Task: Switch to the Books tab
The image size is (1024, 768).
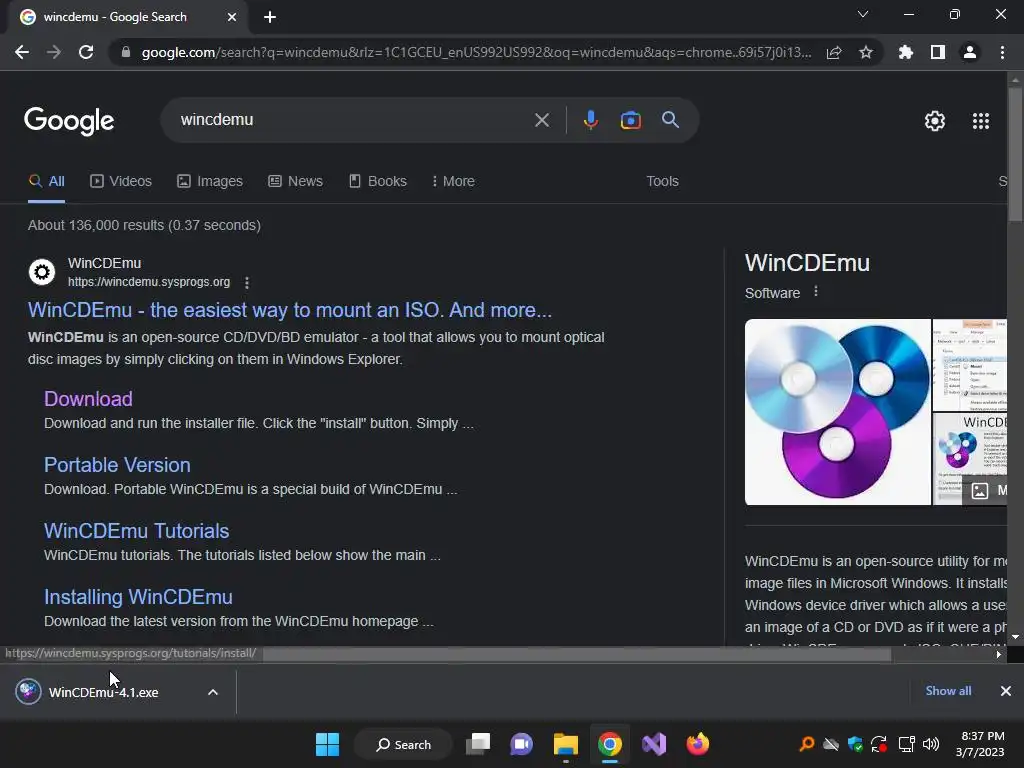Action: point(377,182)
